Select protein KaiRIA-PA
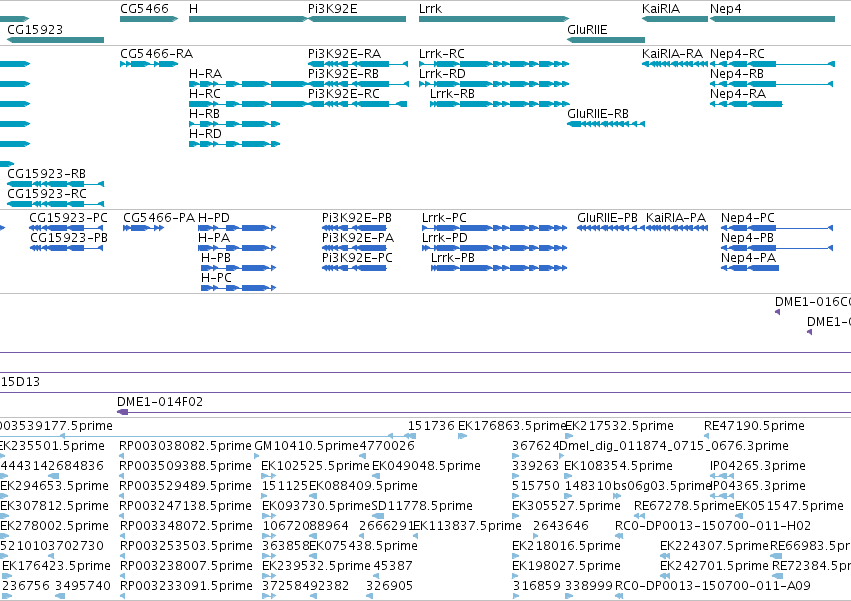The image size is (851, 601). [x=677, y=228]
